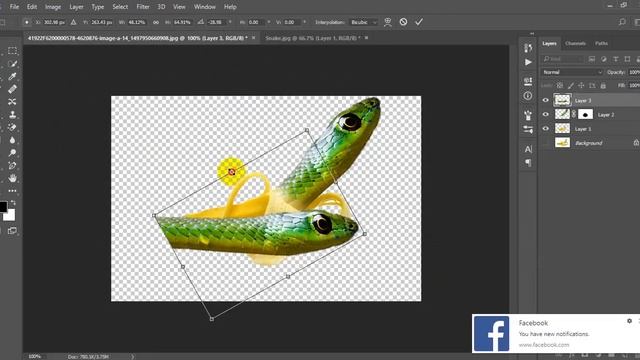Select the Hand tool

(x=13, y=178)
